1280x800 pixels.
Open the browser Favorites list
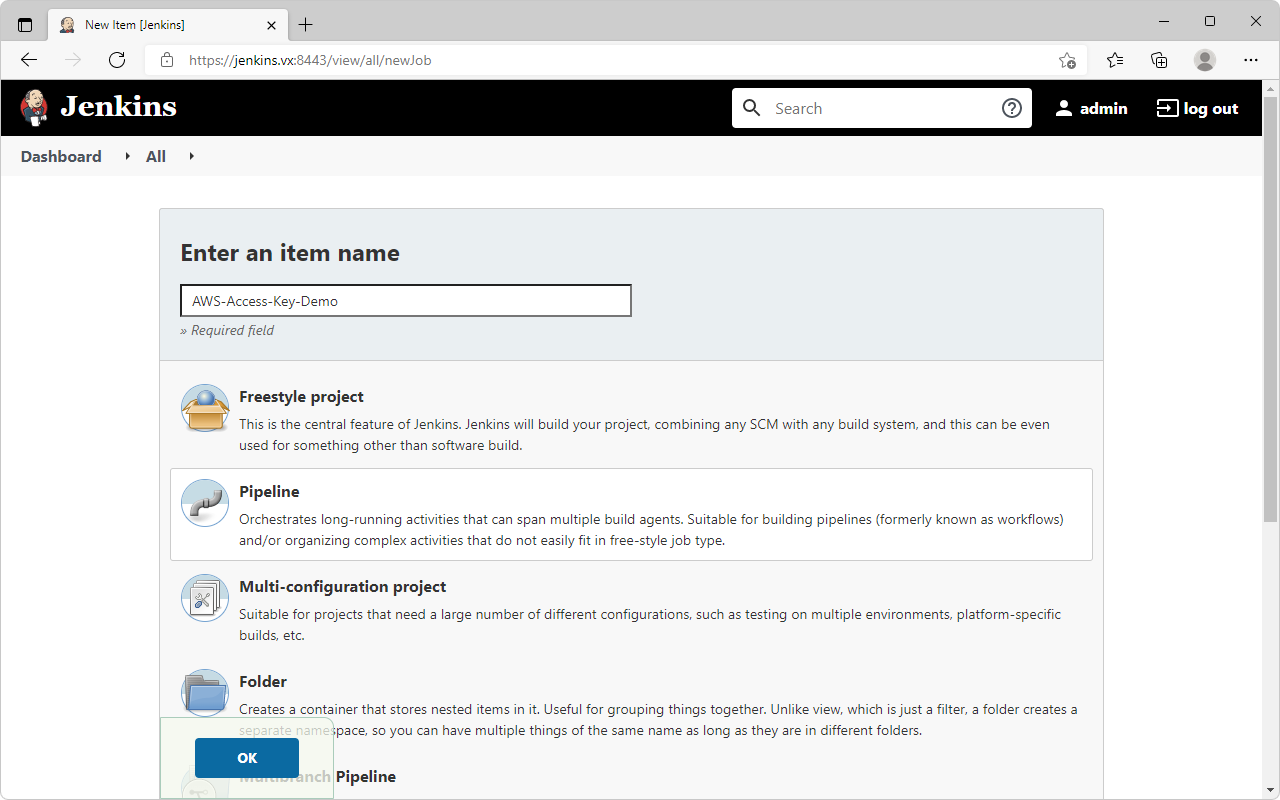1115,60
